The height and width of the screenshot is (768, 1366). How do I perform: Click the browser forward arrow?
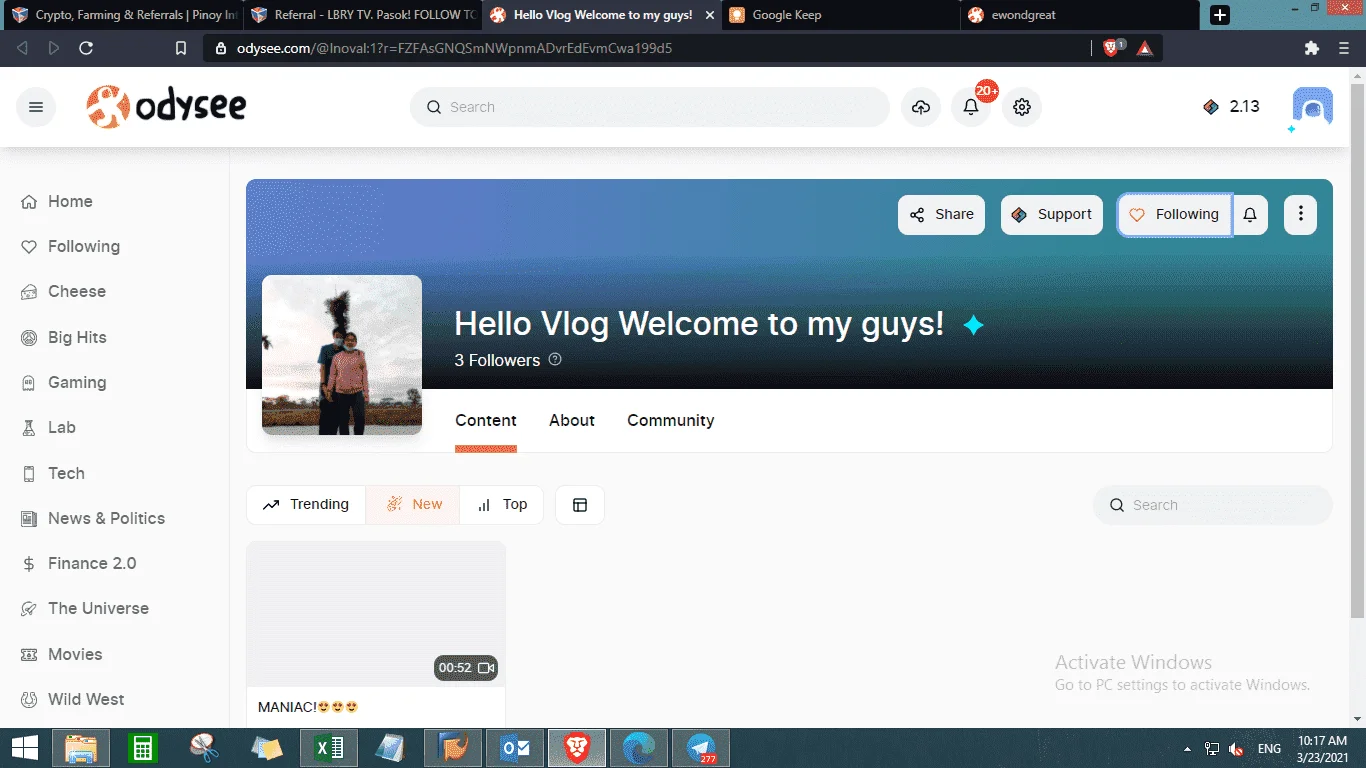tap(54, 48)
